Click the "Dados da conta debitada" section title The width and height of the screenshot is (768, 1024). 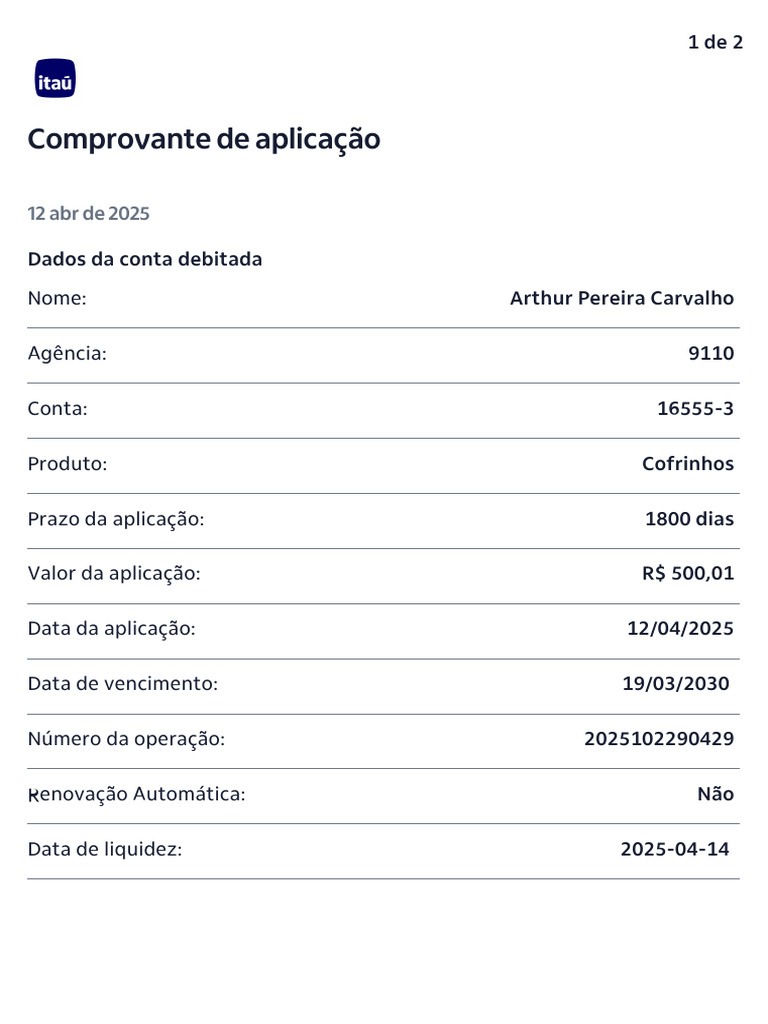[x=145, y=259]
